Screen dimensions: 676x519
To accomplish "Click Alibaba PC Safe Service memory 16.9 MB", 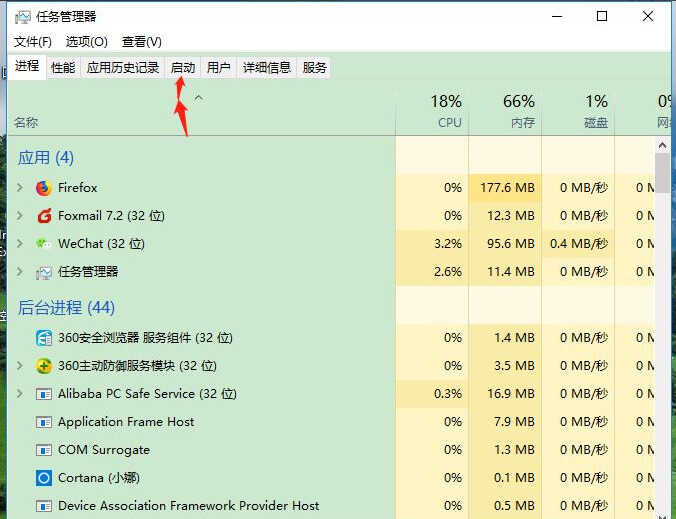I will tap(511, 394).
